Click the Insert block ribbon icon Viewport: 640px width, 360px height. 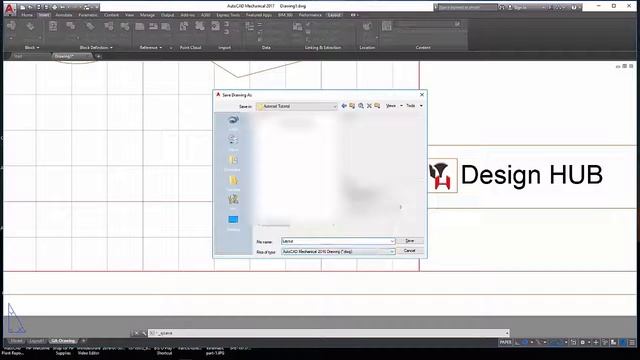[11, 27]
